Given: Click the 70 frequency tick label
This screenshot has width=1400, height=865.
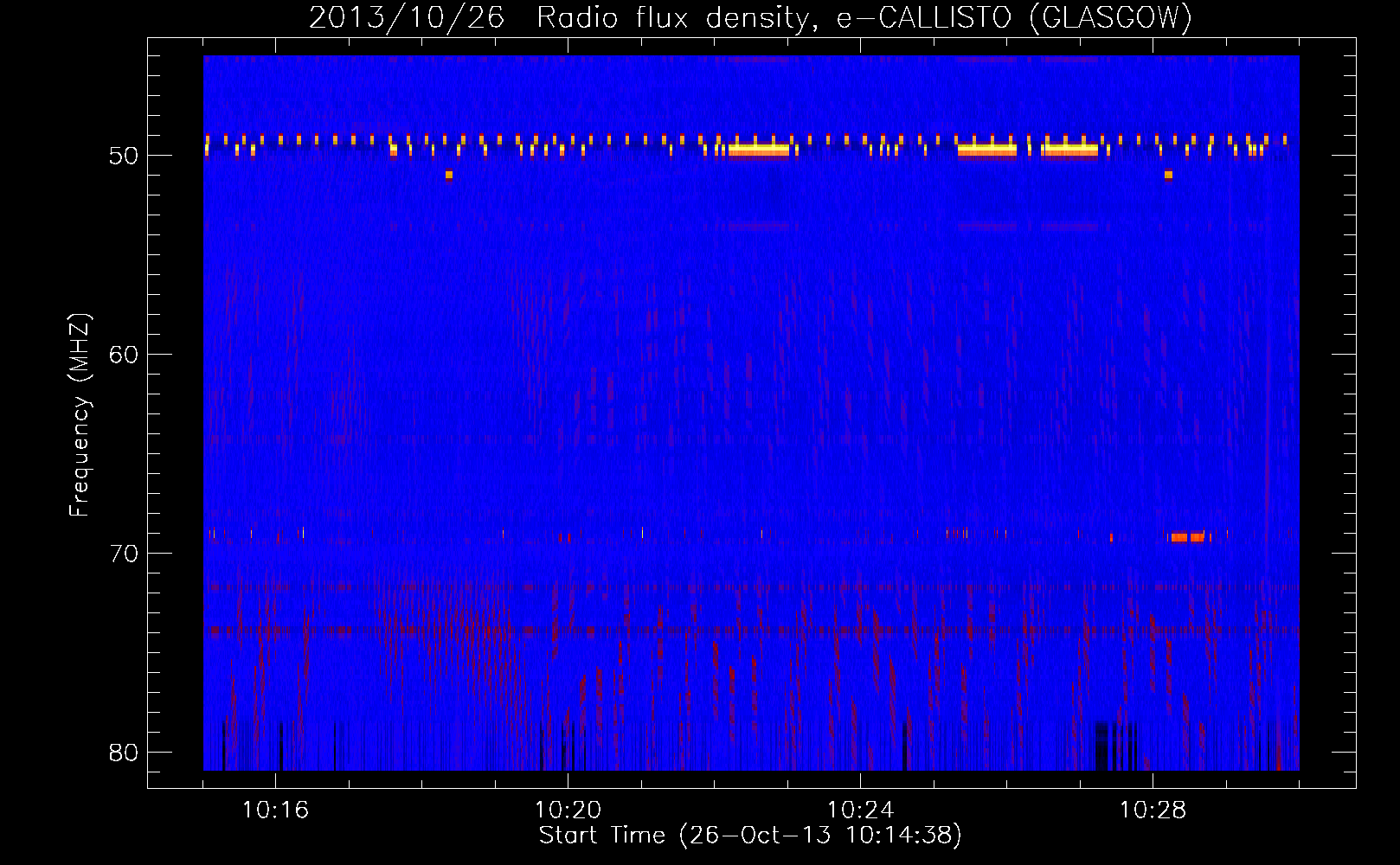Looking at the screenshot, I should coord(124,554).
